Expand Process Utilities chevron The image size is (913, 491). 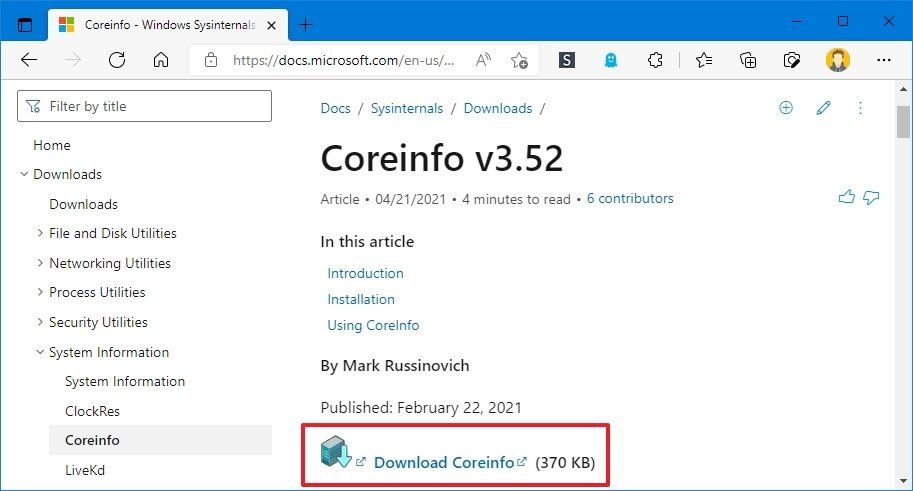point(40,292)
